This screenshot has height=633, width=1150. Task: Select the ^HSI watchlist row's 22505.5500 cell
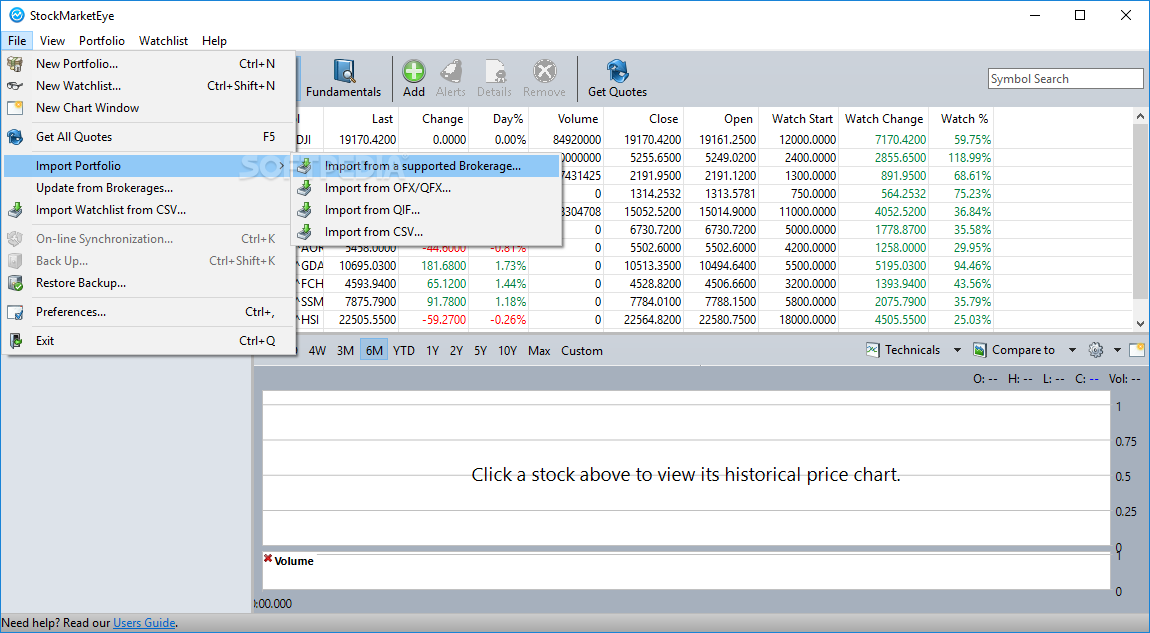[362, 320]
